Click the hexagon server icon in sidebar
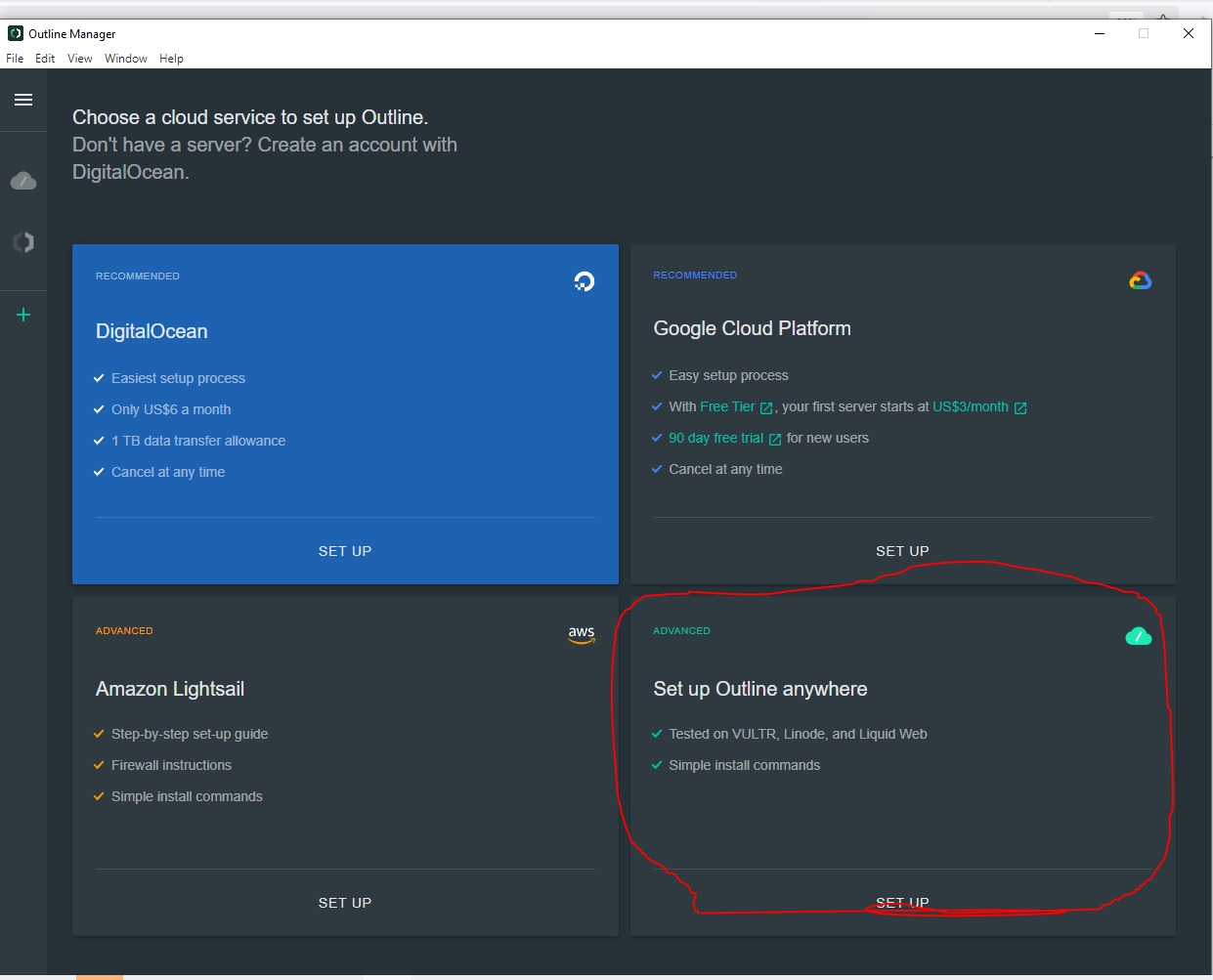1213x980 pixels. click(x=23, y=242)
